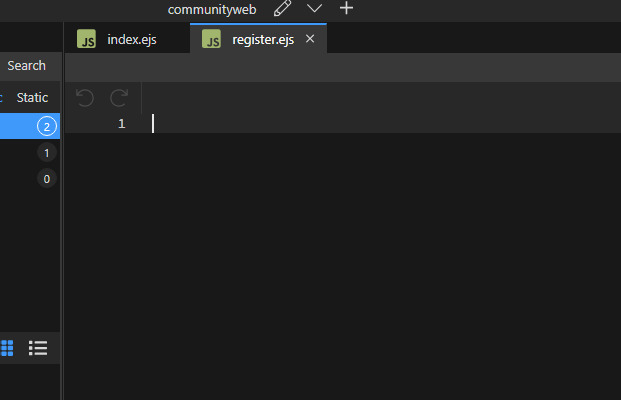Click the JS file icon on register.ejs

pyautogui.click(x=212, y=39)
